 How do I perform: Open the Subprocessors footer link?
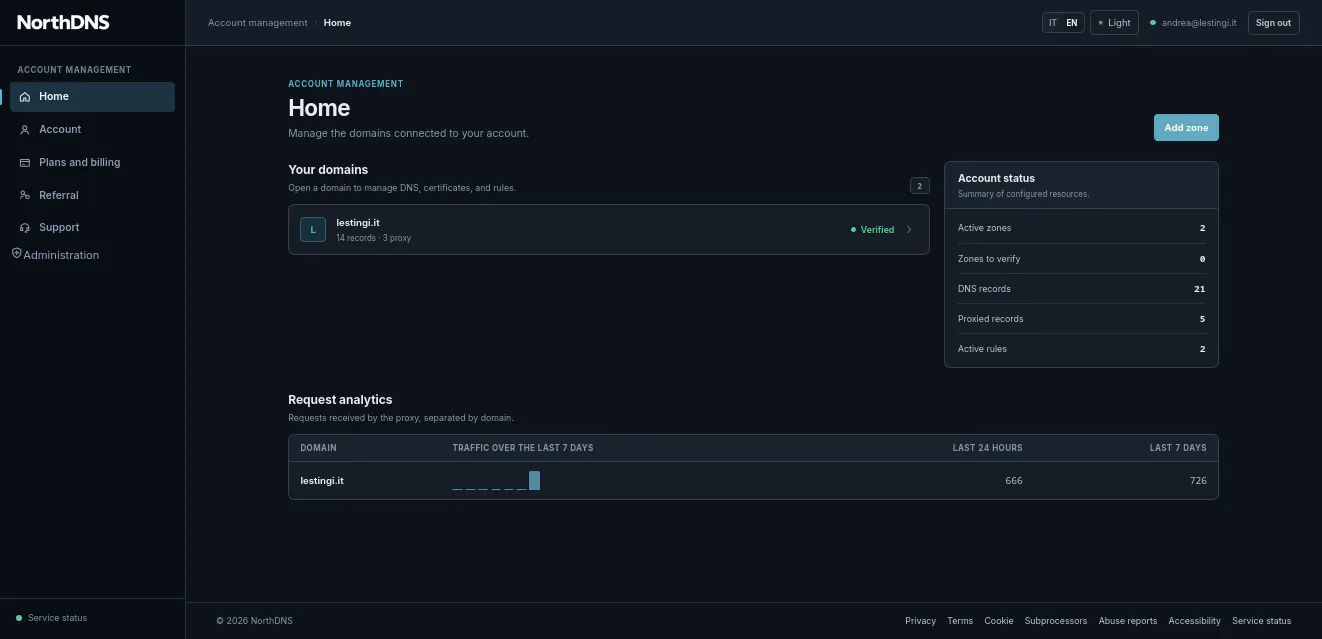1056,621
